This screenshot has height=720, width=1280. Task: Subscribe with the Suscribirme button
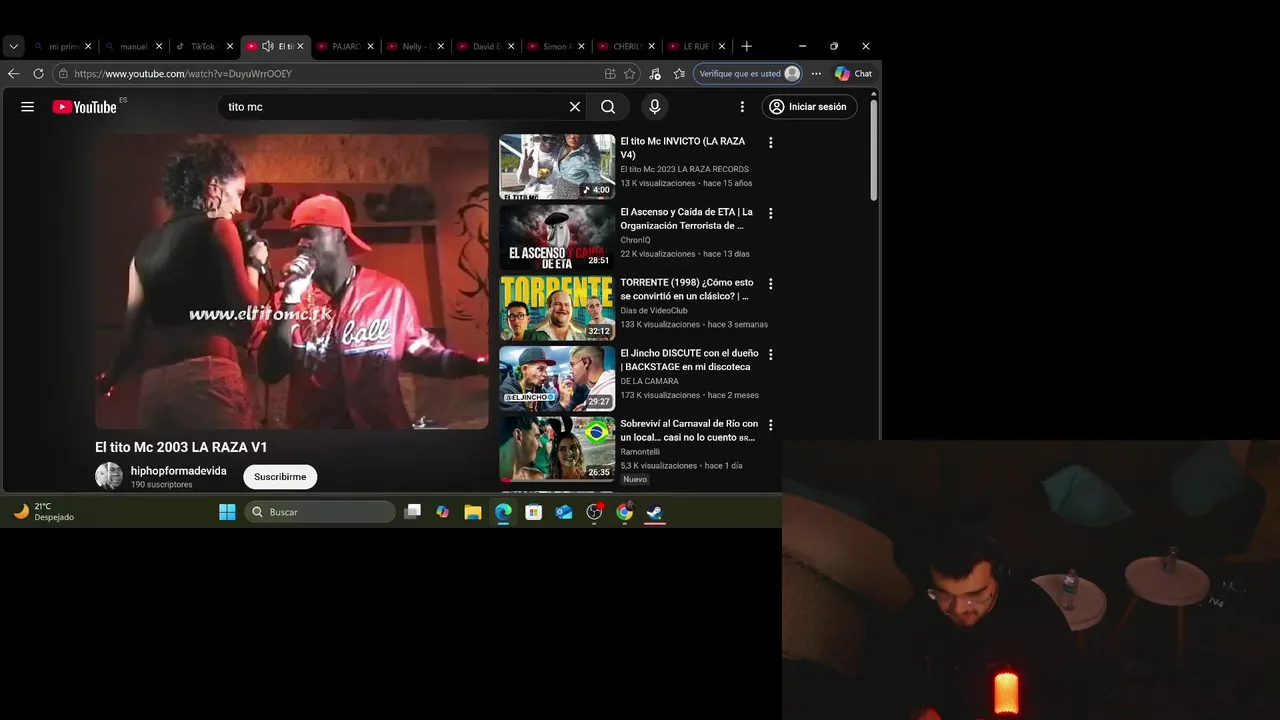pyautogui.click(x=280, y=477)
